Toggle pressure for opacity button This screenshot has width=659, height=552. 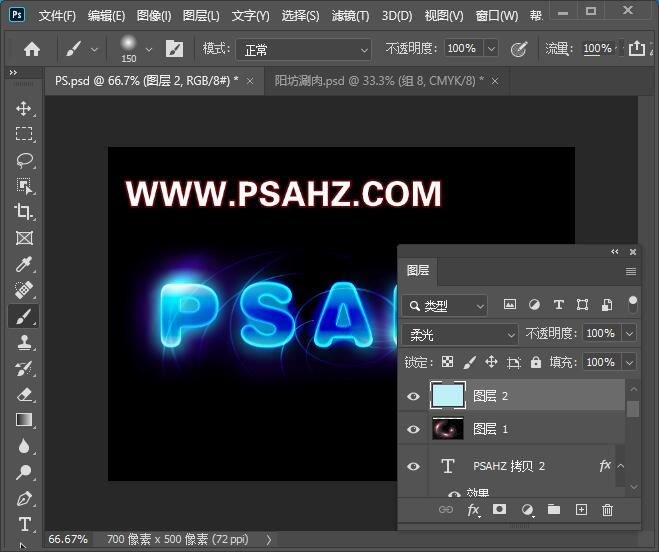click(519, 49)
